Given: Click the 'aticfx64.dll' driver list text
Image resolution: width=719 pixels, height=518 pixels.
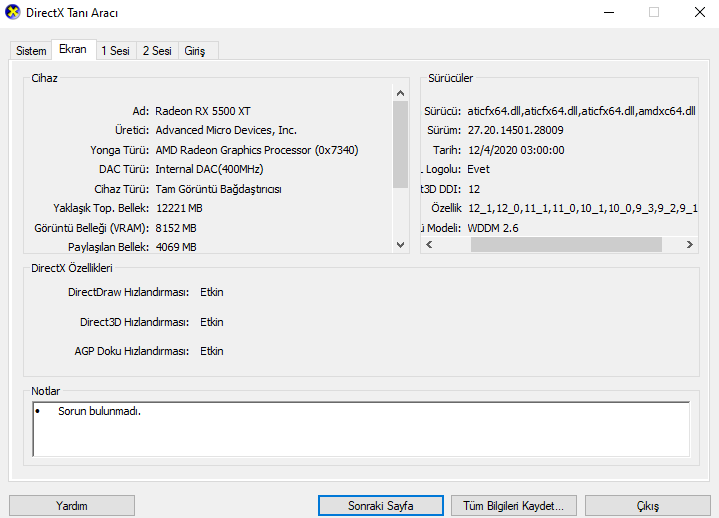Looking at the screenshot, I should click(581, 111).
